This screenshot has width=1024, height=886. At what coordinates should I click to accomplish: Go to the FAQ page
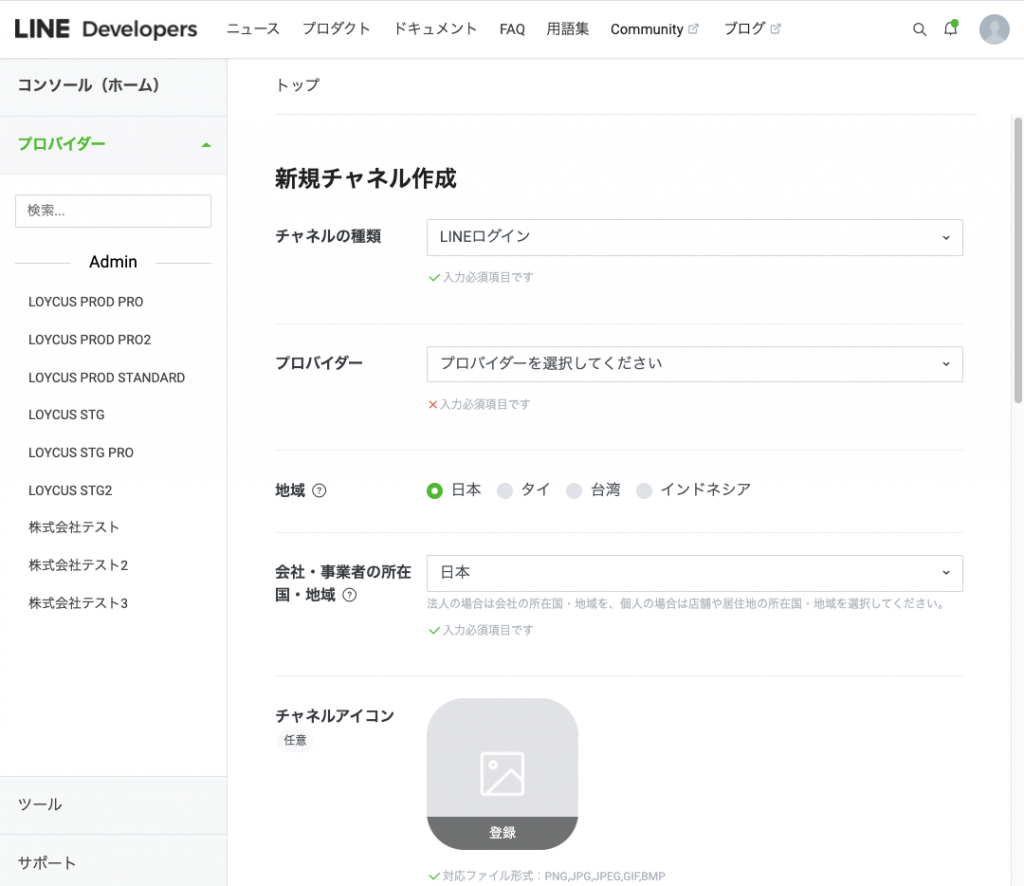(512, 29)
